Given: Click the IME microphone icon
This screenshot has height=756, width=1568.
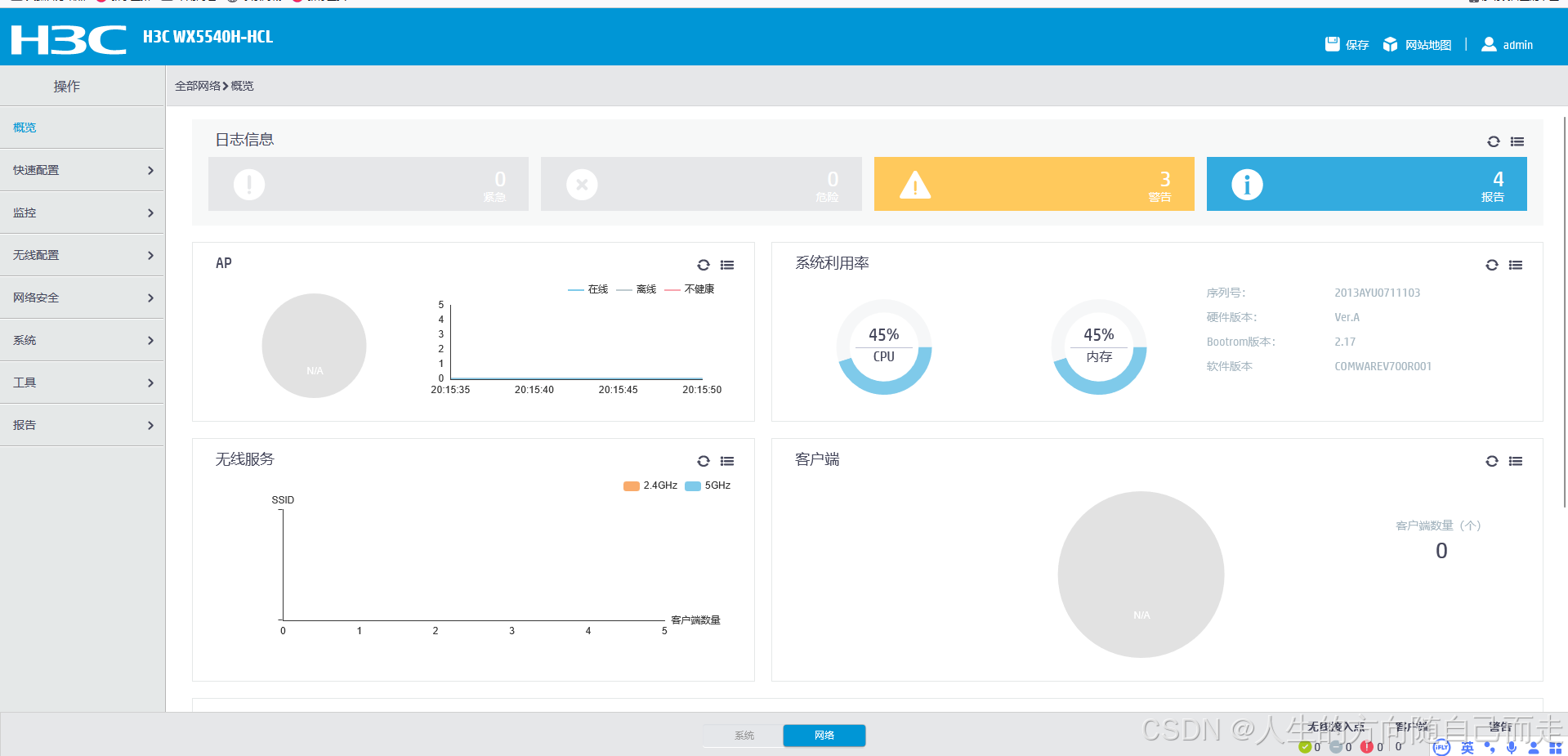Looking at the screenshot, I should (x=1512, y=747).
